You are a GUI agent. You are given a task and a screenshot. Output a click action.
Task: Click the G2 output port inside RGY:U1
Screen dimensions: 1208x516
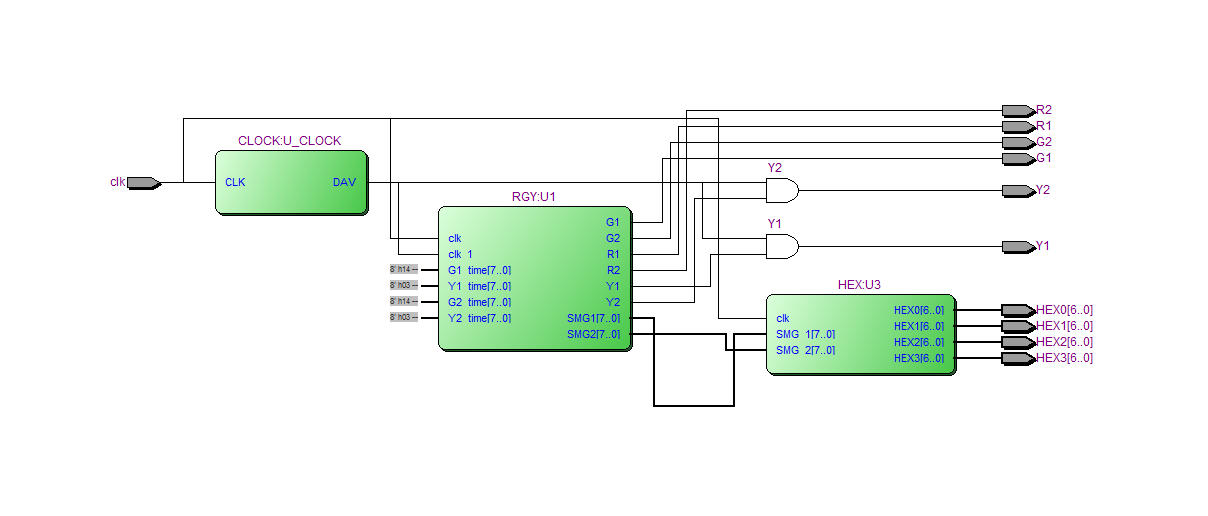tap(613, 238)
